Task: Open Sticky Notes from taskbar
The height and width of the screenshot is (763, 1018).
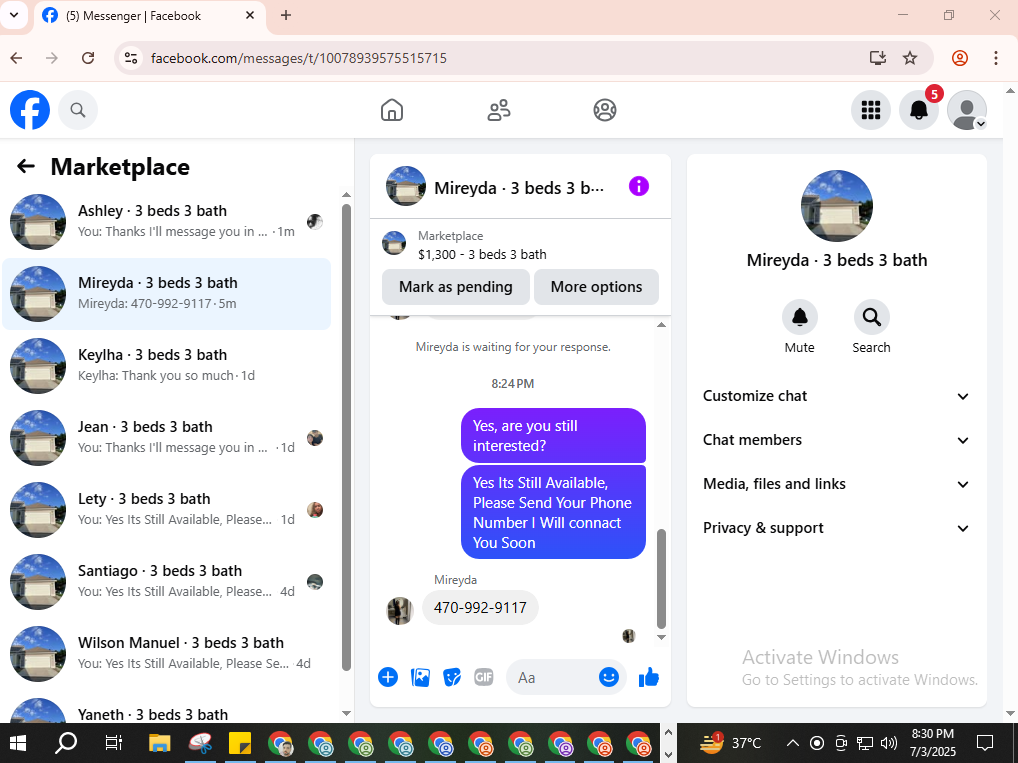Action: point(240,743)
